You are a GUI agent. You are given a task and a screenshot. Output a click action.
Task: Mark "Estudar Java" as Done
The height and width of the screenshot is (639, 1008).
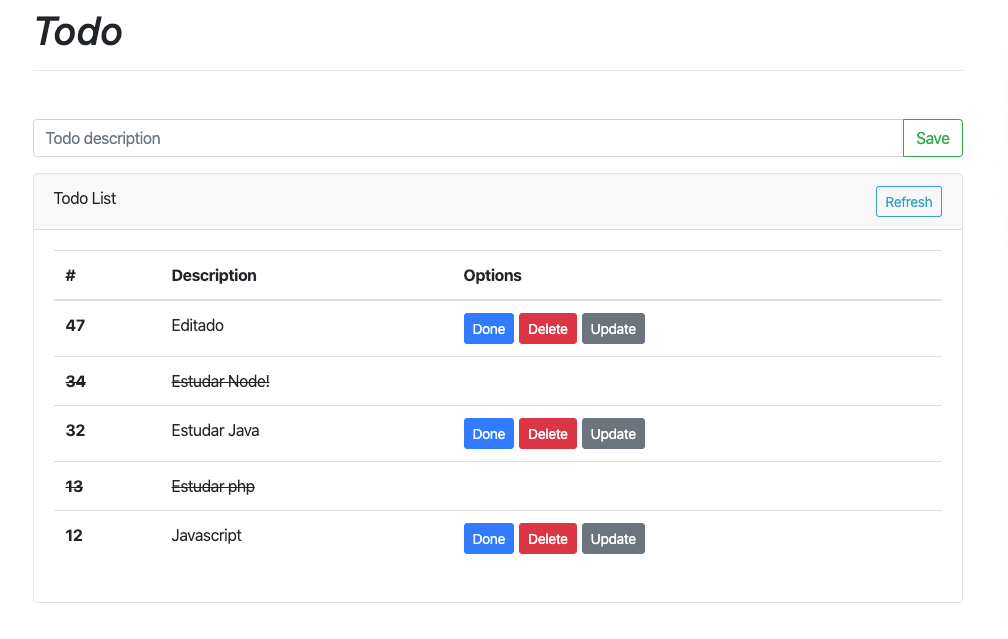(x=488, y=433)
